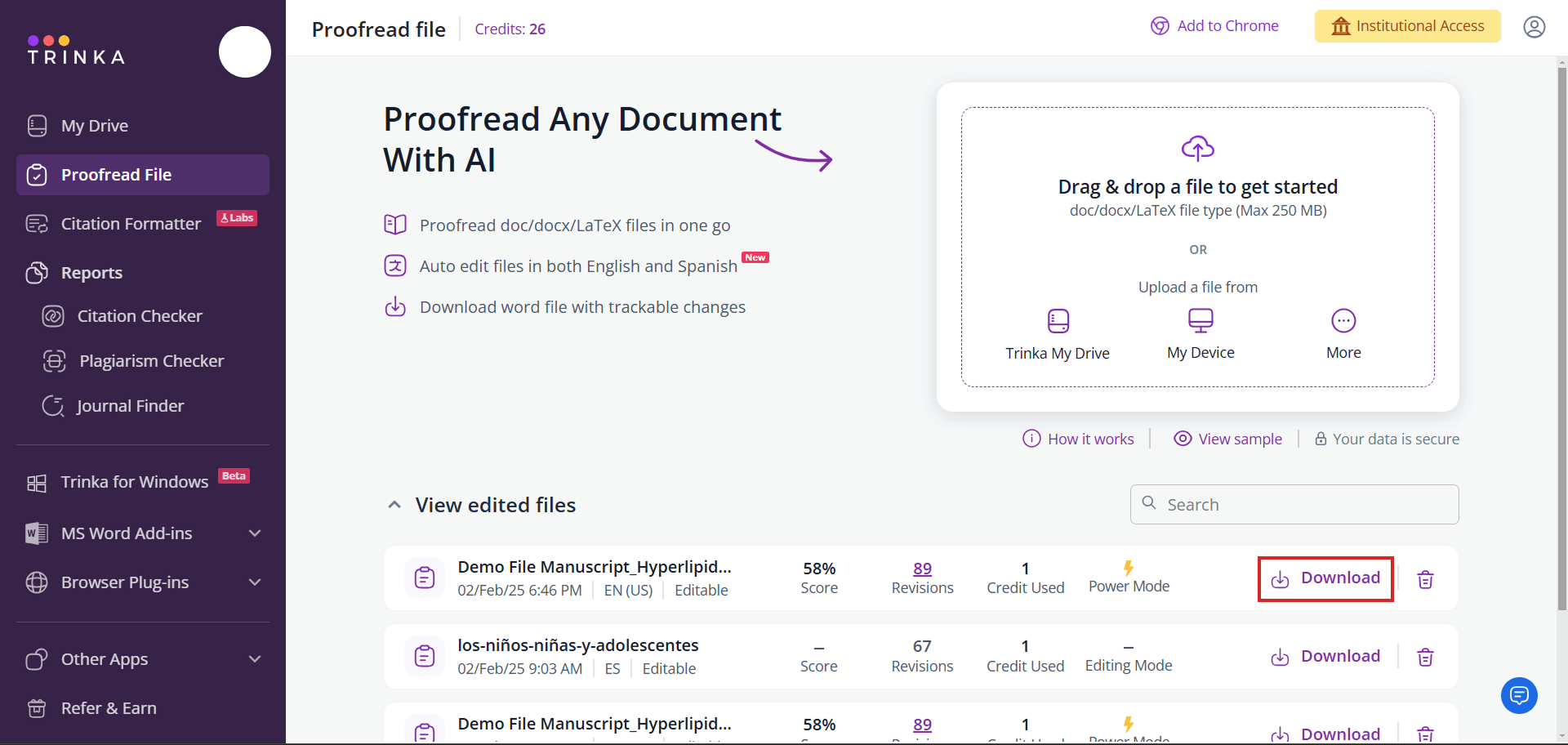Click the Journal Finder icon
1568x745 pixels.
(53, 406)
